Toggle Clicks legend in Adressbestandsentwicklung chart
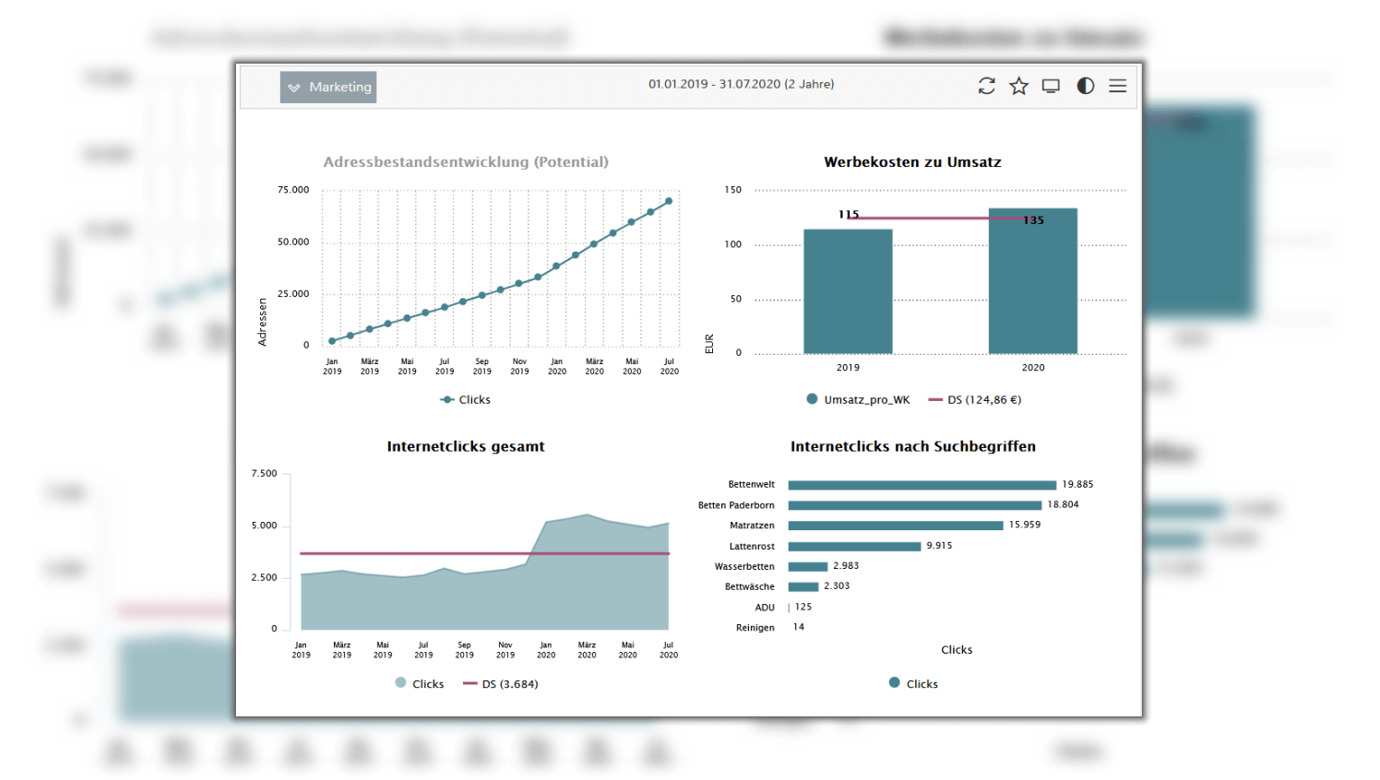This screenshot has width=1380, height=780. coord(465,400)
